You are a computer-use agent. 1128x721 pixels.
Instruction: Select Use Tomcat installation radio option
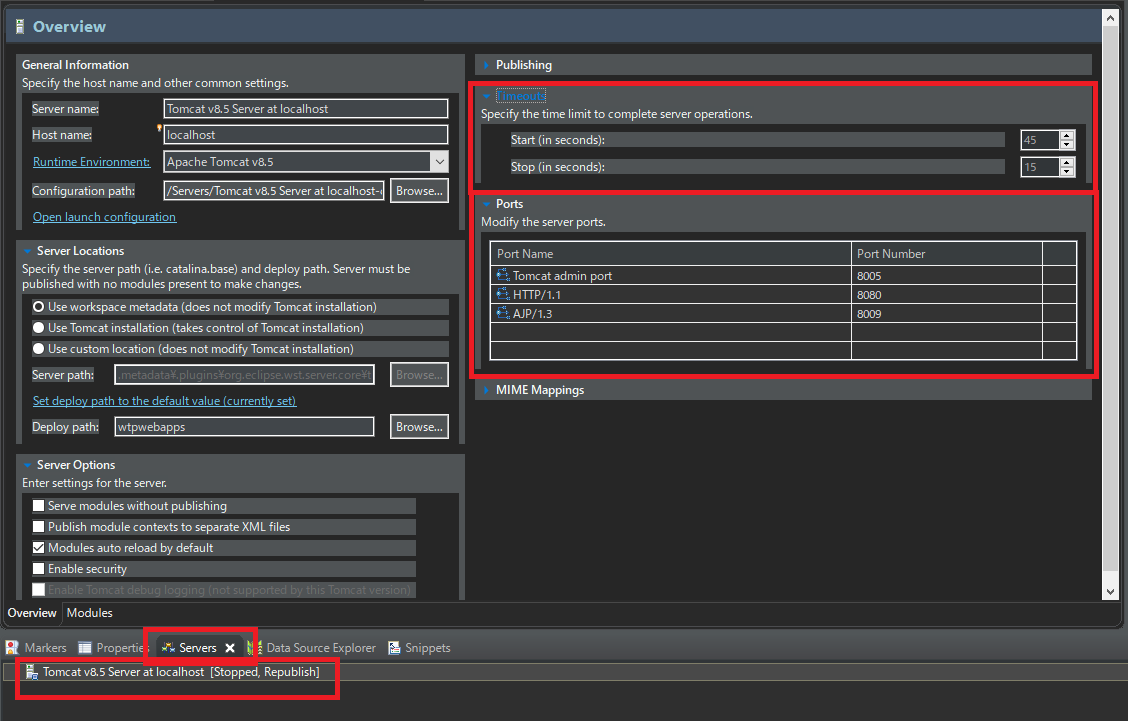pos(39,327)
